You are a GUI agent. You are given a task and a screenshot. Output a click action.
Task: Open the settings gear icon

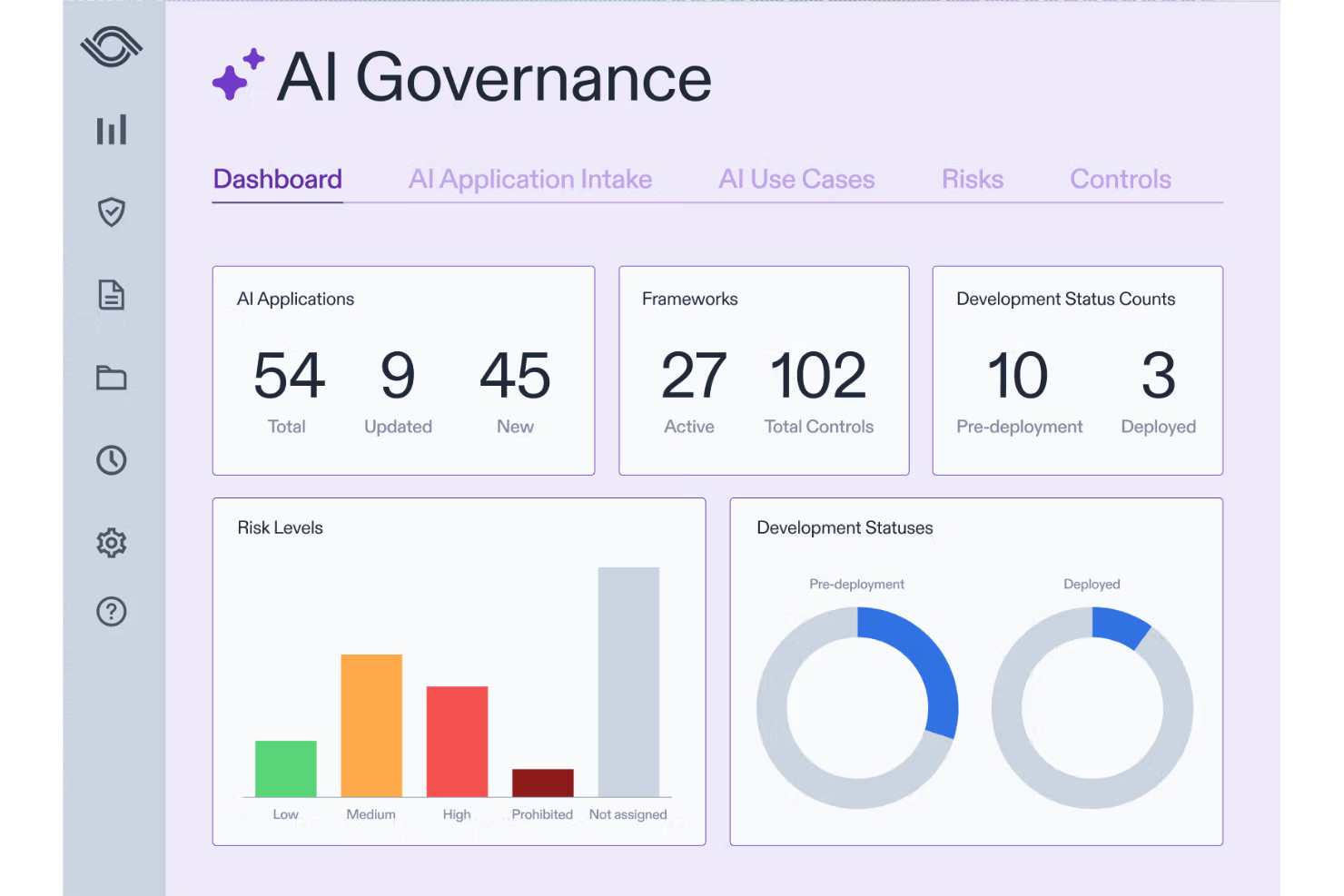tap(112, 543)
